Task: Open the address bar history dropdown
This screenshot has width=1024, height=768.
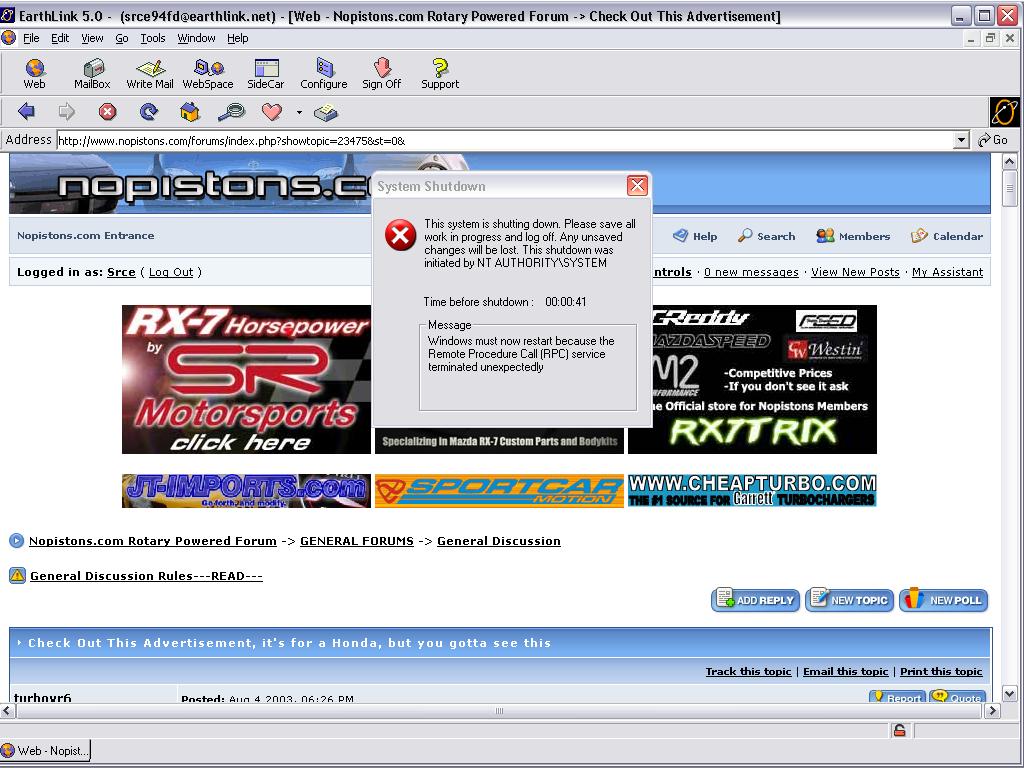Action: point(961,140)
